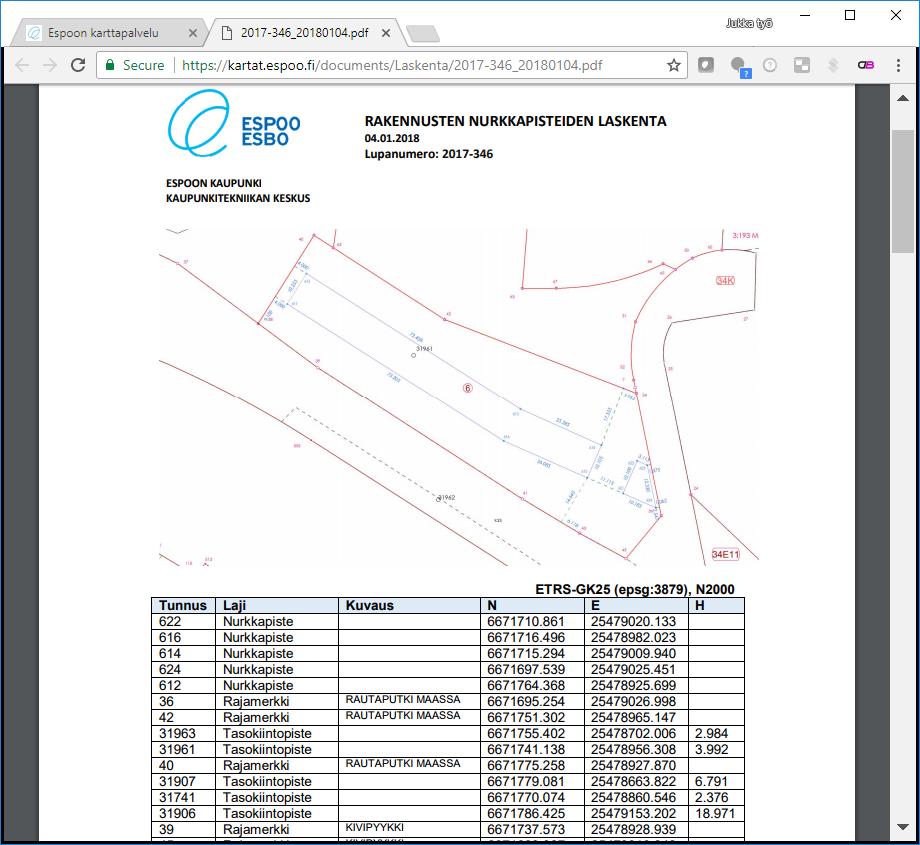Minimize the Chrome window
Screen dimensions: 920x845
tap(805, 16)
